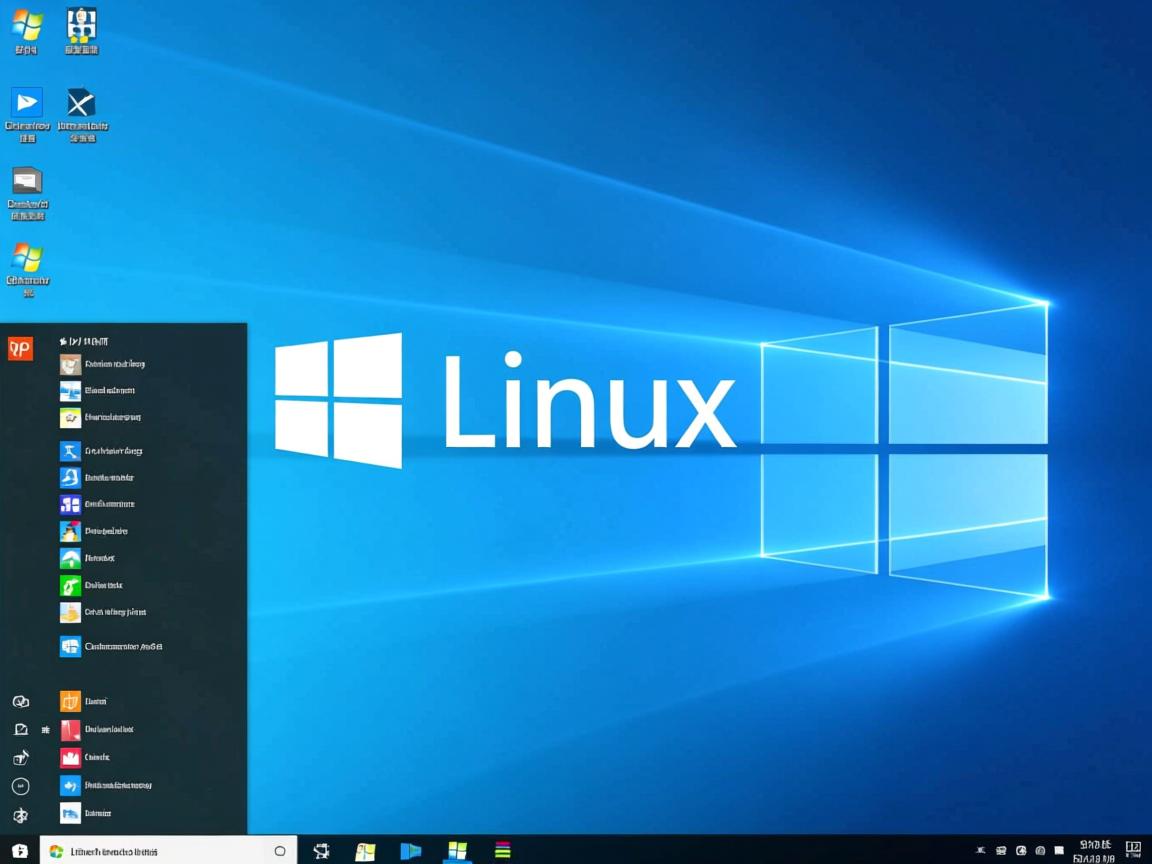Launch File Explorer from the taskbar
This screenshot has height=864, width=1152.
point(364,850)
